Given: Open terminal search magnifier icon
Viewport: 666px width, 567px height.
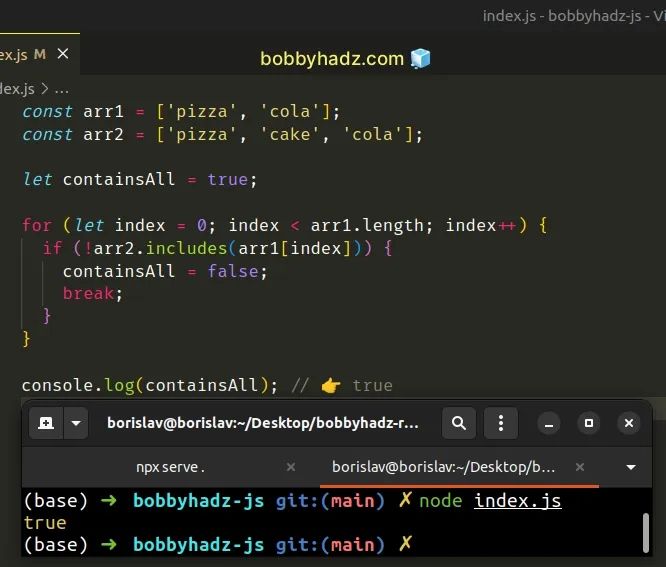Looking at the screenshot, I should tap(459, 423).
